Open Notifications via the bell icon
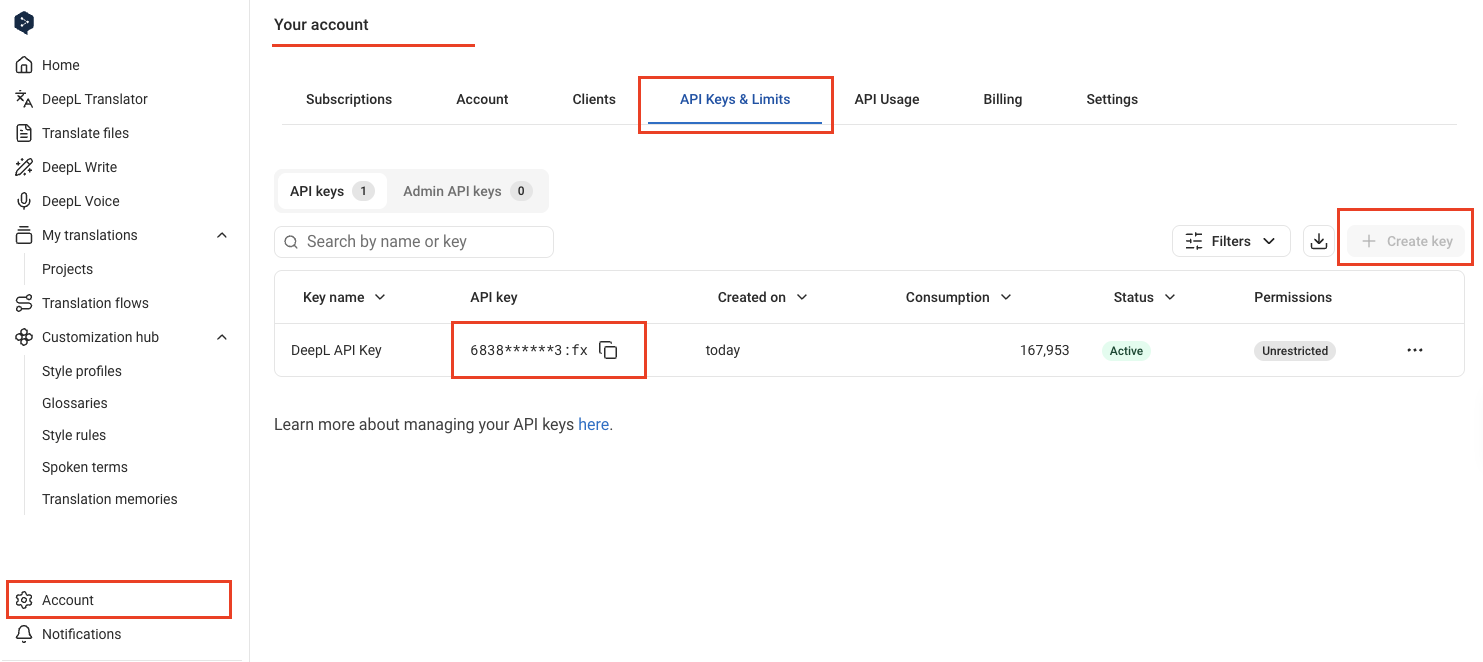This screenshot has height=662, width=1483. pos(24,634)
